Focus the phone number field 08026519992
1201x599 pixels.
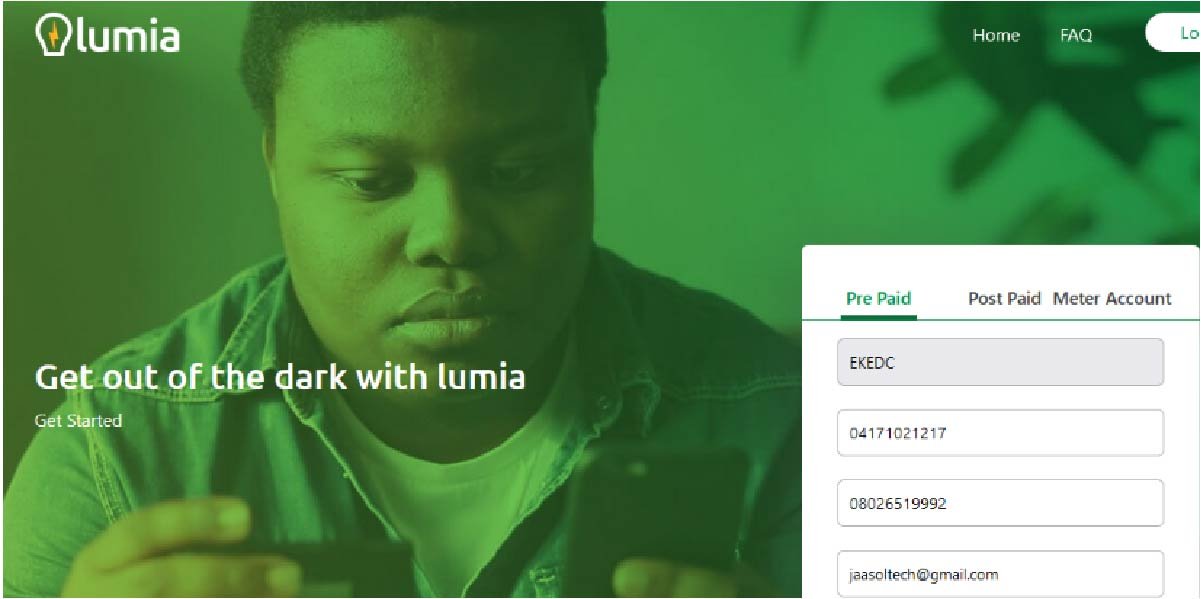pos(1000,503)
